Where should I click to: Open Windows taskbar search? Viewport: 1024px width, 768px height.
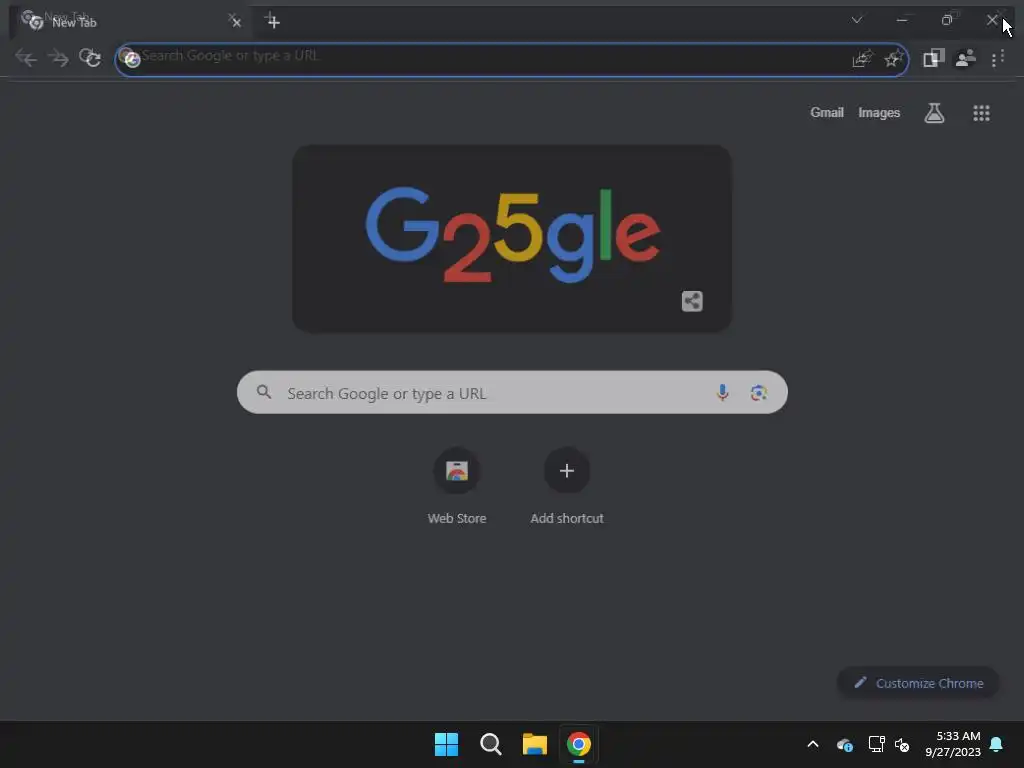coord(490,744)
